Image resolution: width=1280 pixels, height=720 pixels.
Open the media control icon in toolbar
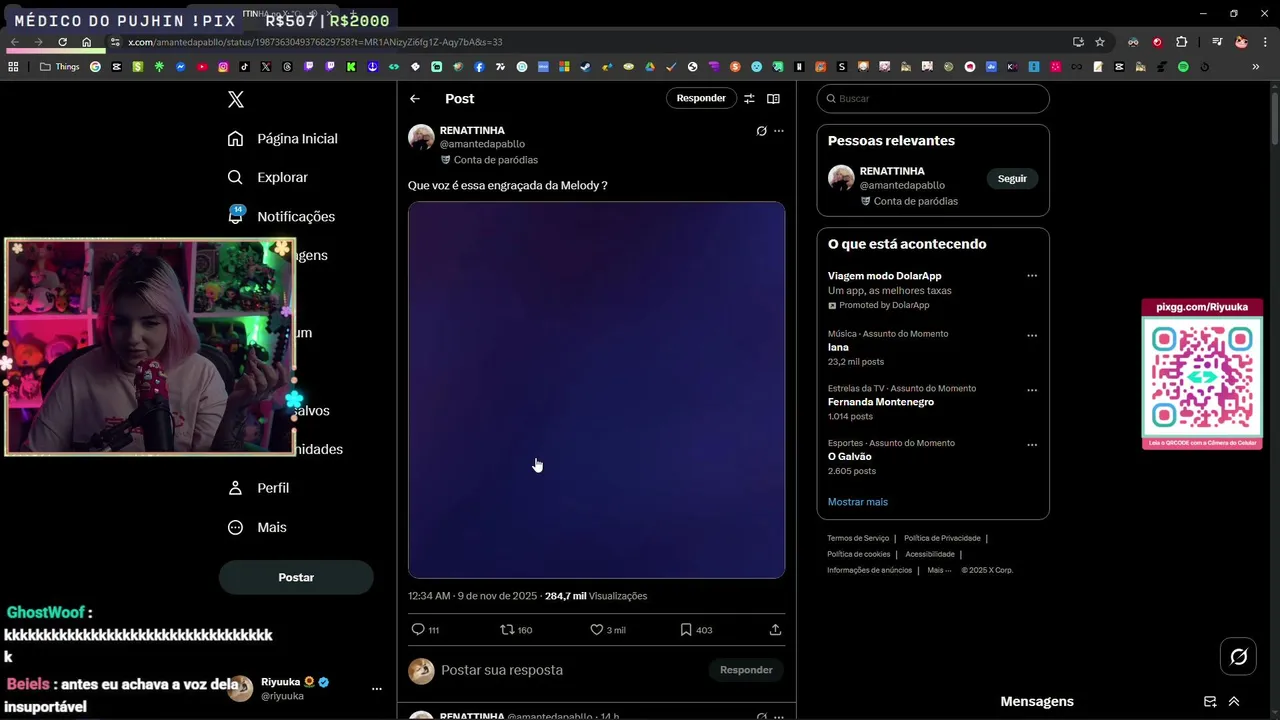1217,42
